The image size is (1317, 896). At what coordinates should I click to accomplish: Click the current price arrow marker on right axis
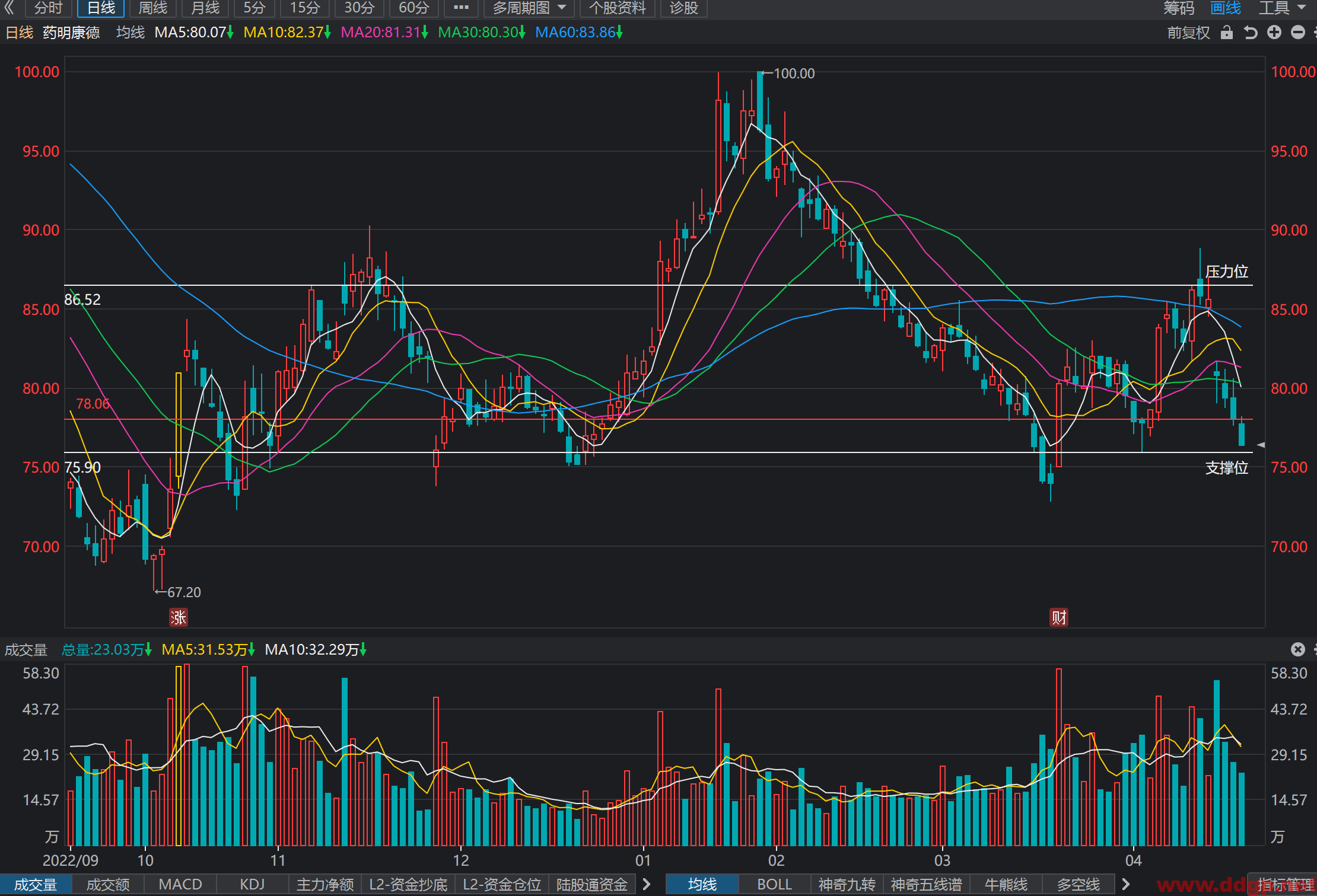coord(1261,445)
